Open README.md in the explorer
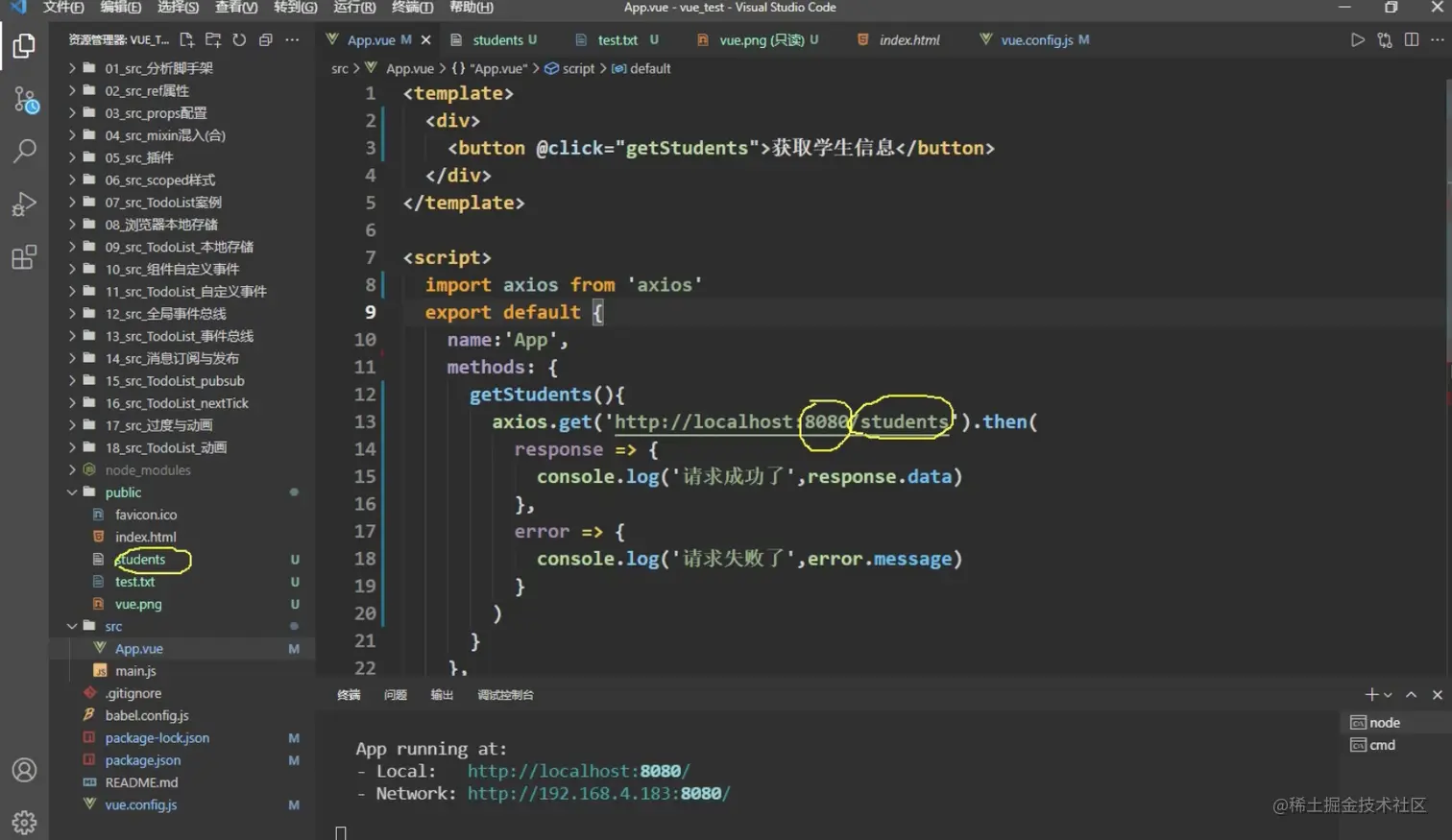The image size is (1452, 840). [x=182, y=782]
